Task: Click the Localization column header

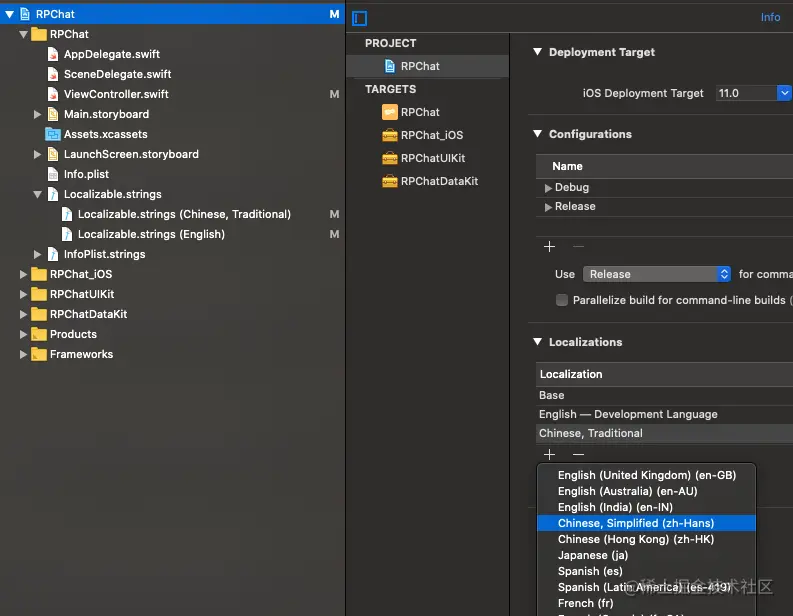Action: pos(664,374)
